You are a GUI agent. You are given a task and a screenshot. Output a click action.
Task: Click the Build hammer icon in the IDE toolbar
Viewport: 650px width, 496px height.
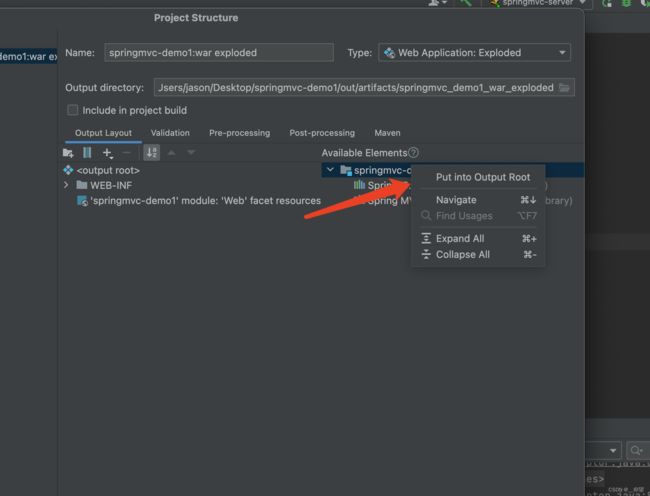(x=466, y=3)
